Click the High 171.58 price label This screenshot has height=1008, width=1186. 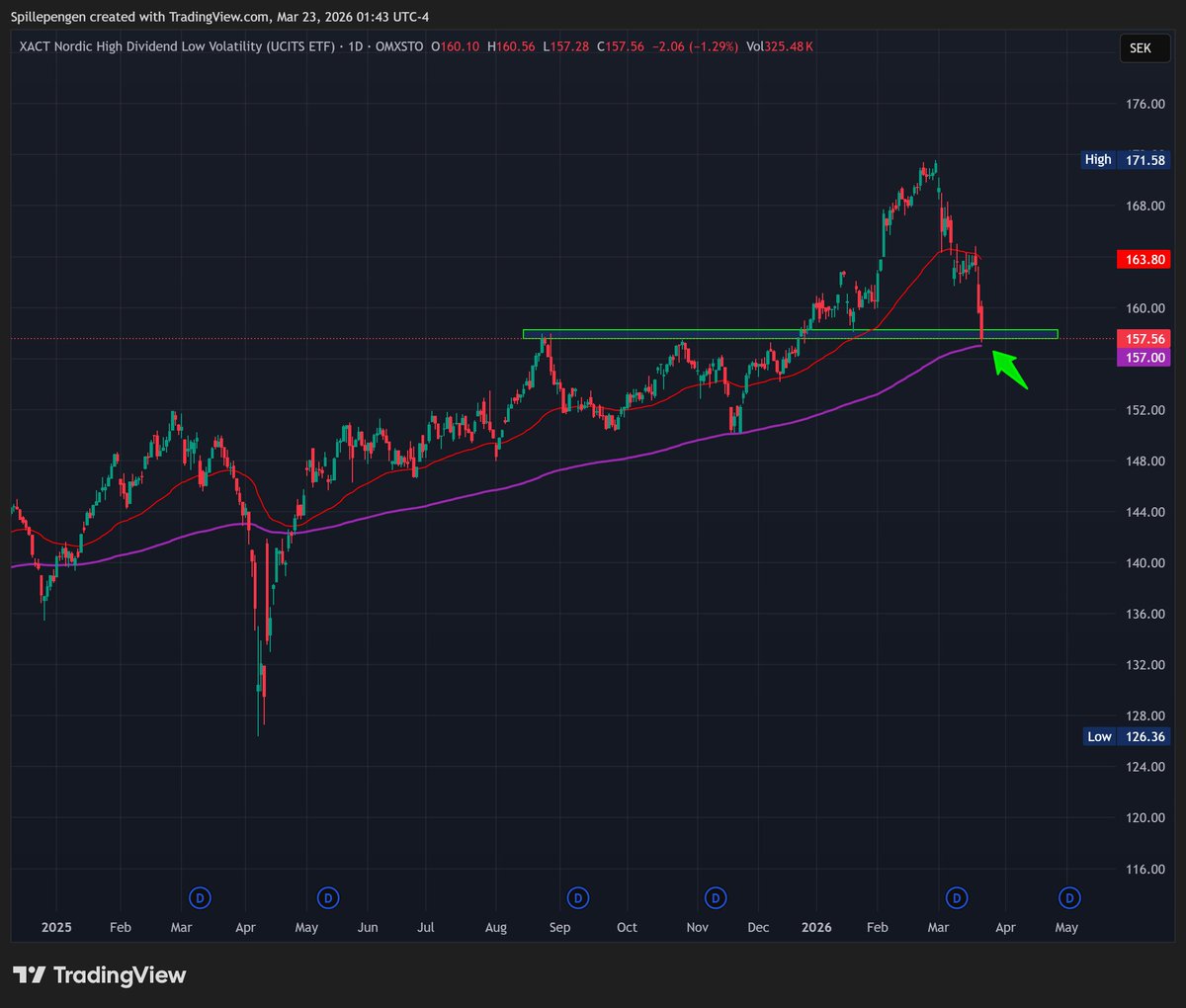tap(1126, 159)
